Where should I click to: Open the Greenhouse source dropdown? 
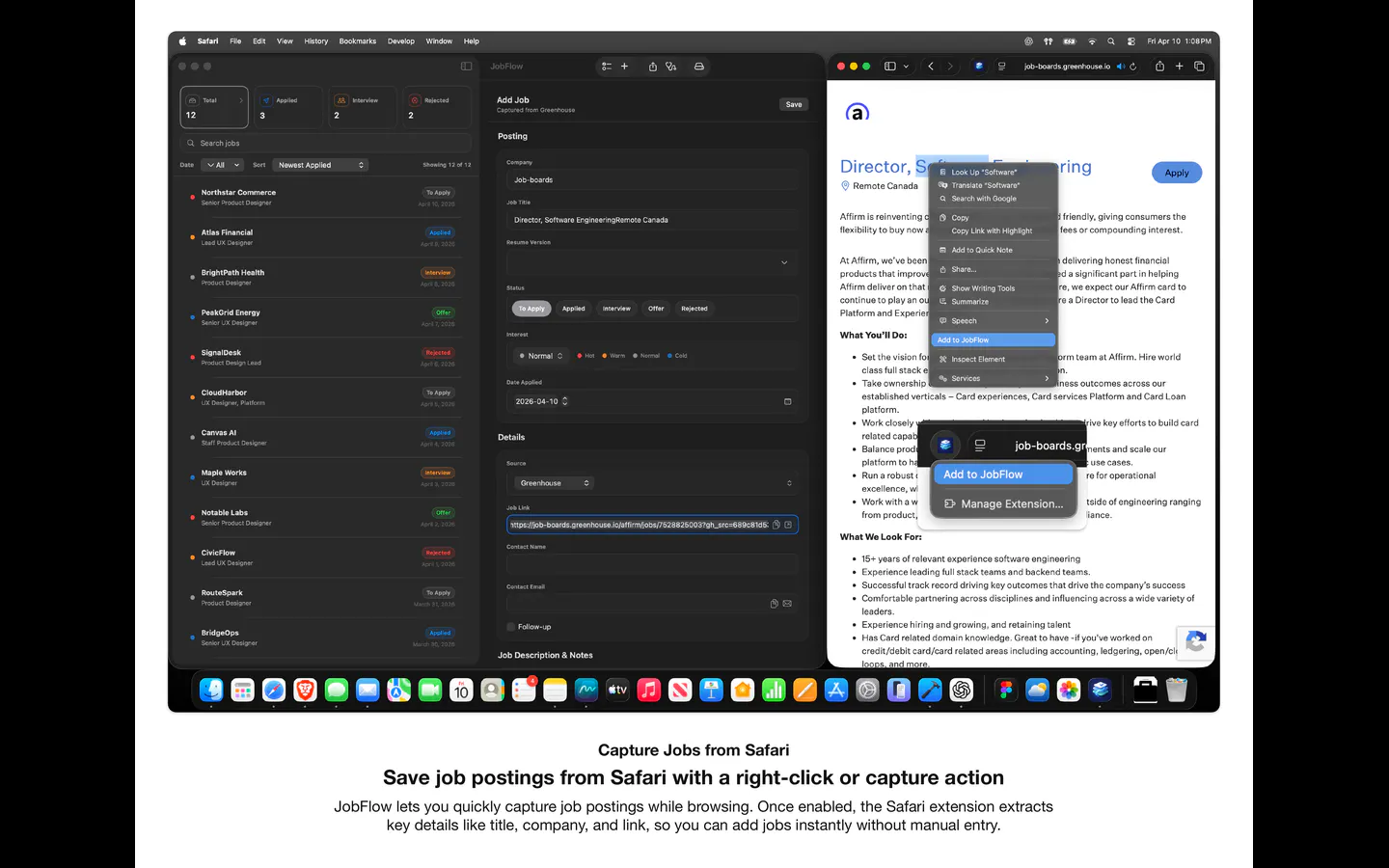pyautogui.click(x=553, y=483)
